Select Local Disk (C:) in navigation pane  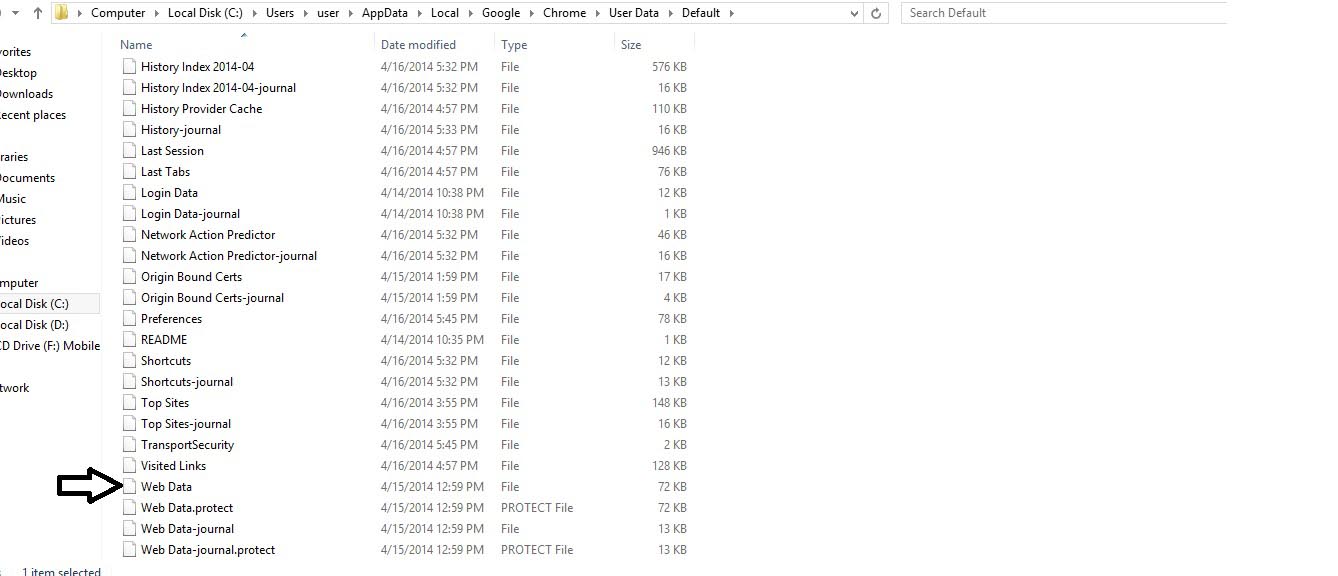pos(34,303)
